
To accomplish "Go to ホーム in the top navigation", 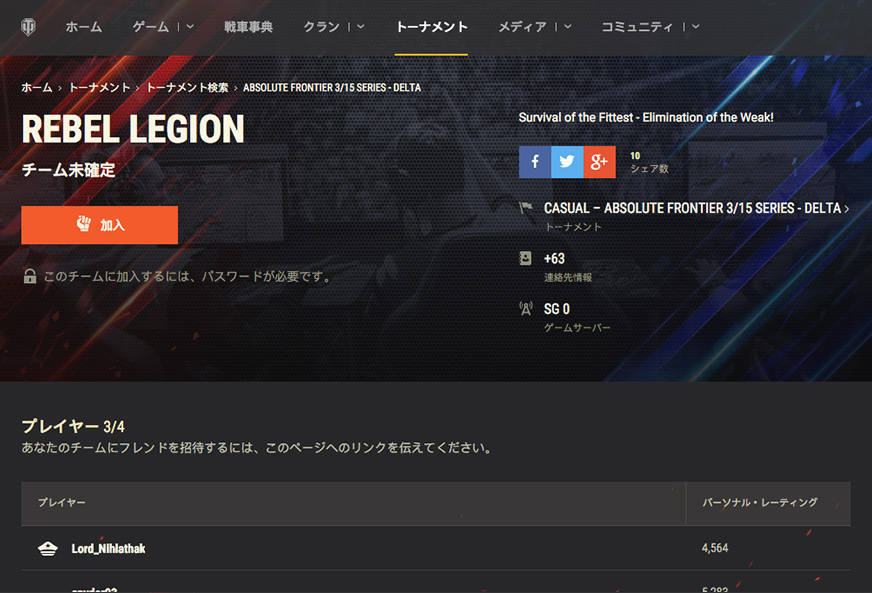I will 83,27.
